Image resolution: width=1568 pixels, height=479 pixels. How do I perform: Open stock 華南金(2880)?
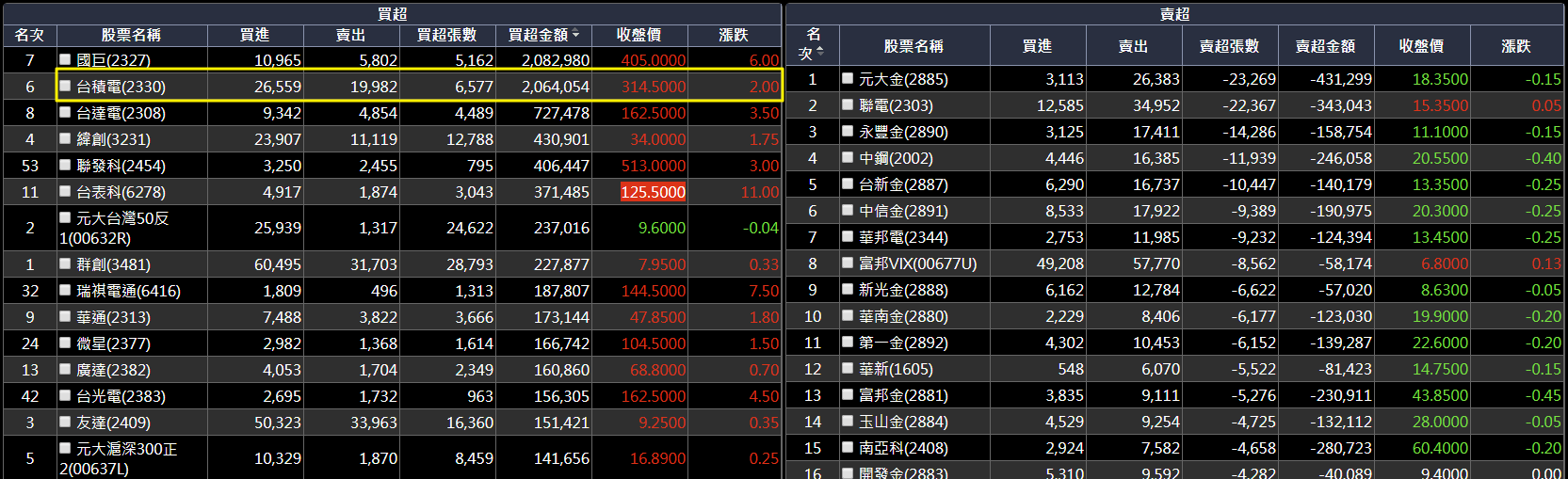[x=903, y=316]
